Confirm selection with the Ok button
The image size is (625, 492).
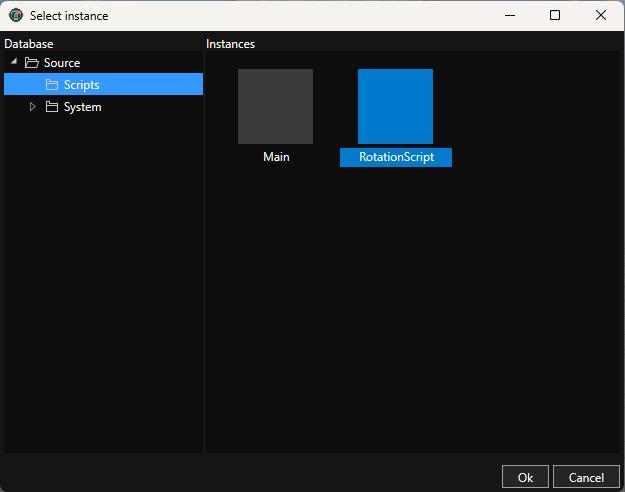(x=525, y=477)
